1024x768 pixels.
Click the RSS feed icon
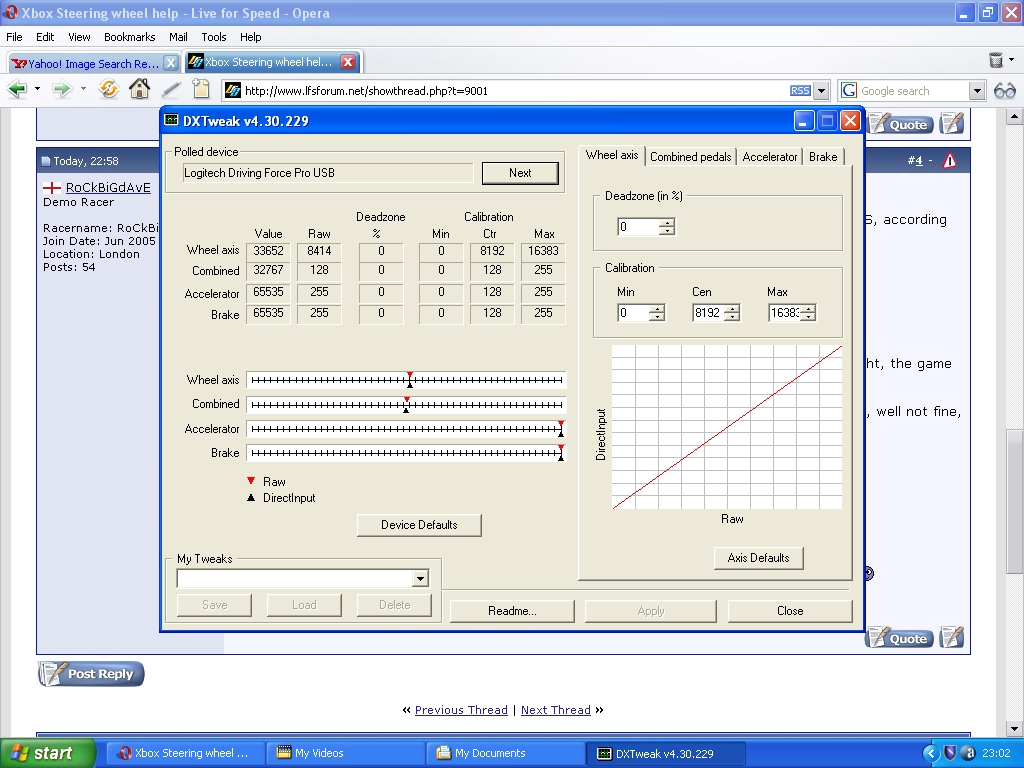click(800, 91)
